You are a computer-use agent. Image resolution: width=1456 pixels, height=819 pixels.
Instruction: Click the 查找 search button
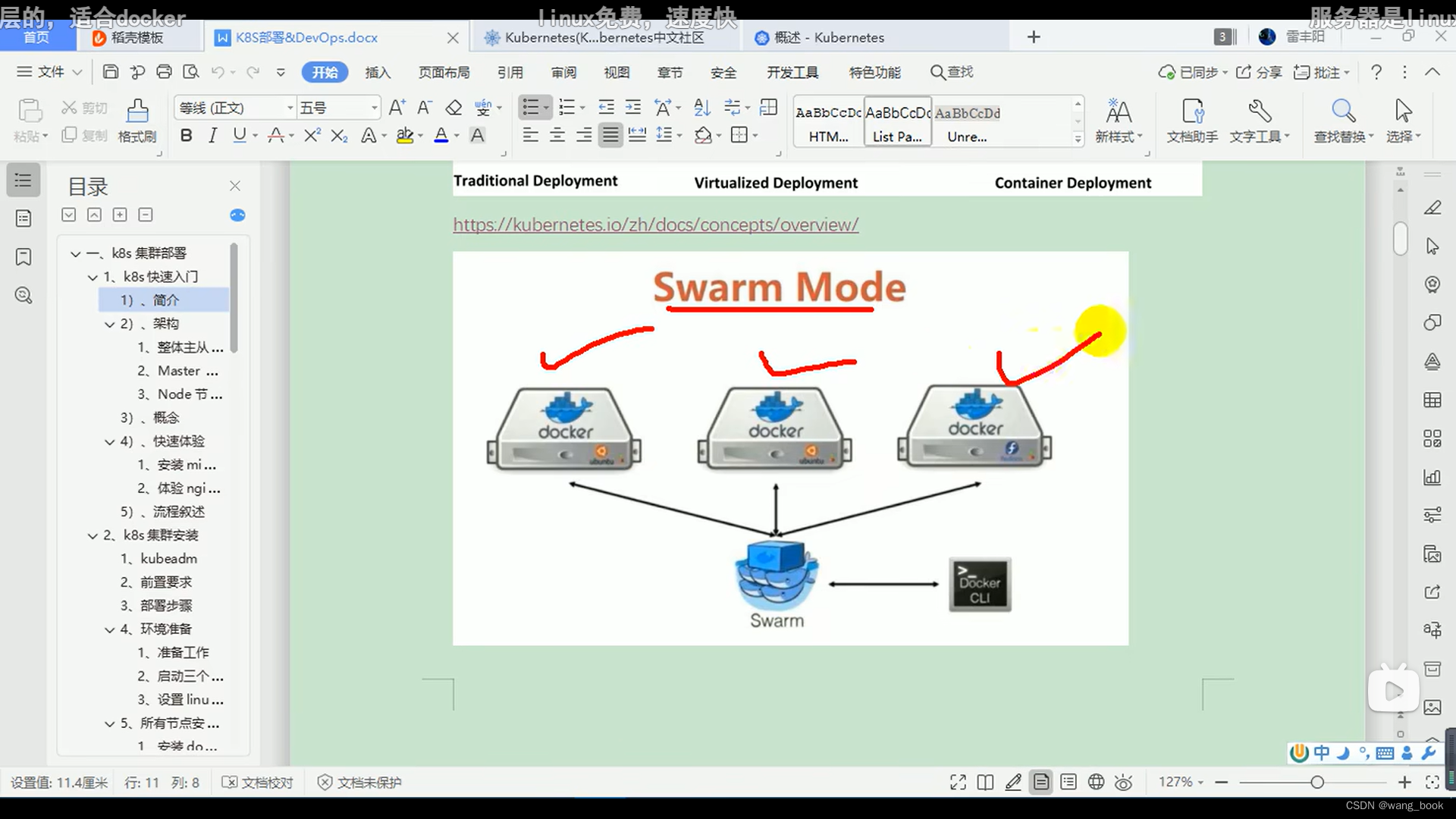952,72
